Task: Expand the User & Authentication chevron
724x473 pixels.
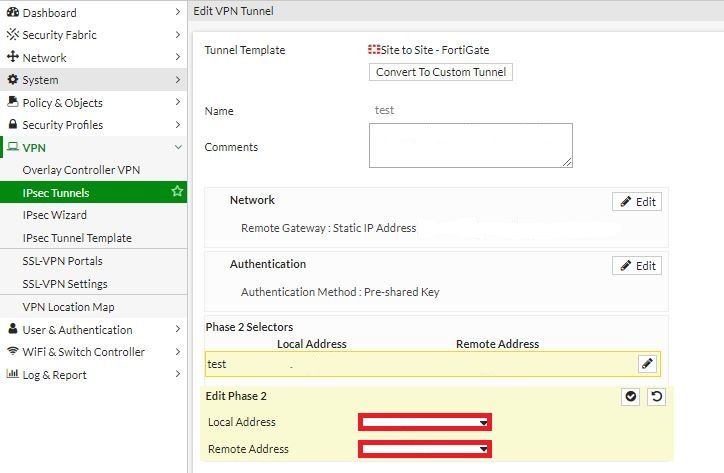Action: coord(178,329)
